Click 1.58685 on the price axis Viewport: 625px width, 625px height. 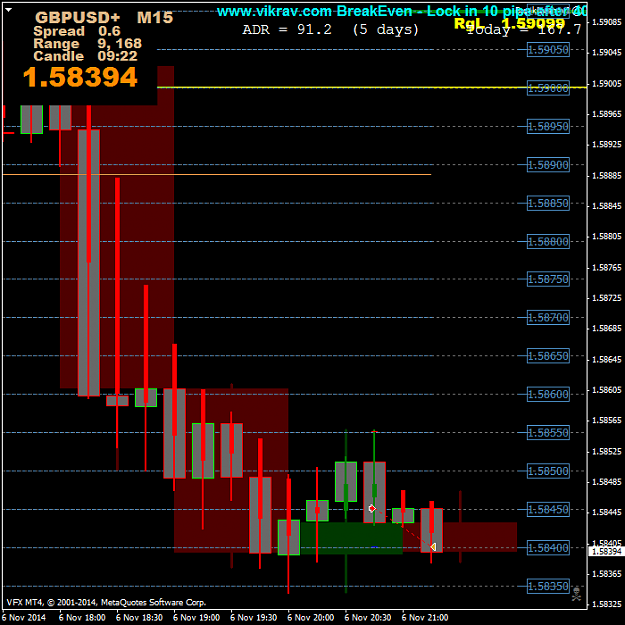tap(606, 328)
